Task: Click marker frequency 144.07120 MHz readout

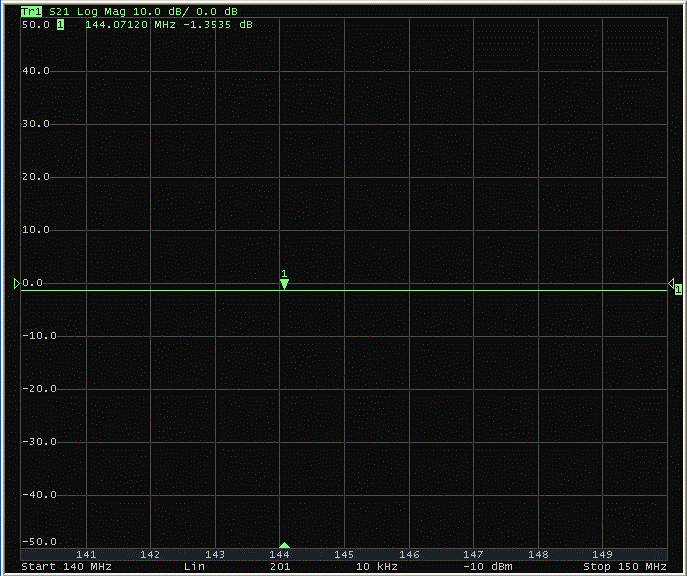Action: [x=130, y=25]
